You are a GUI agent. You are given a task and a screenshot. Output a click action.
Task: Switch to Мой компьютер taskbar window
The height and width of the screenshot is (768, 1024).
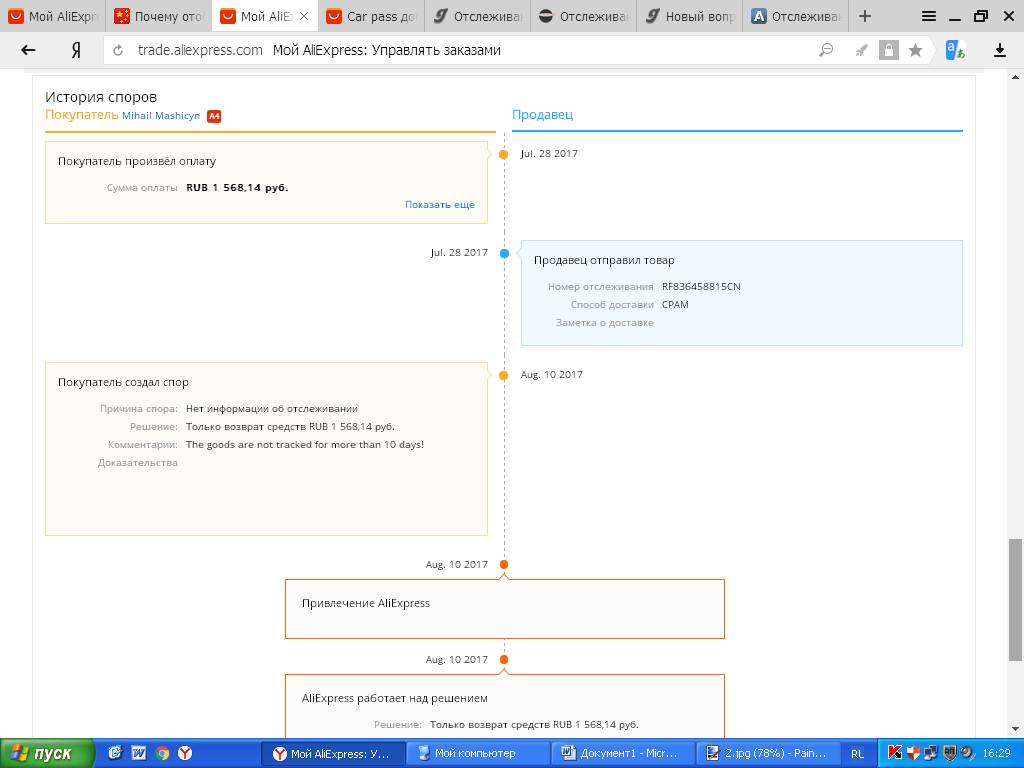click(x=477, y=753)
